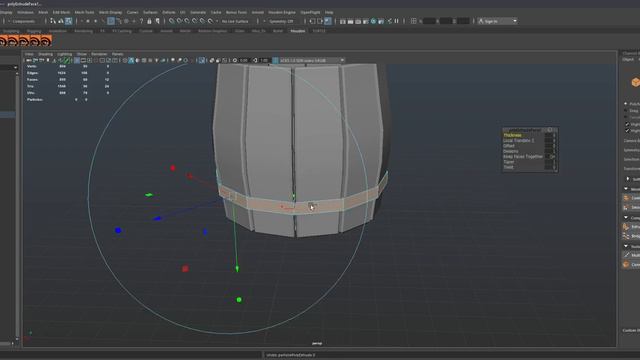This screenshot has height=360, width=640.
Task: Collapse the Tools section in Modeling Toolkit
Action: point(626,246)
